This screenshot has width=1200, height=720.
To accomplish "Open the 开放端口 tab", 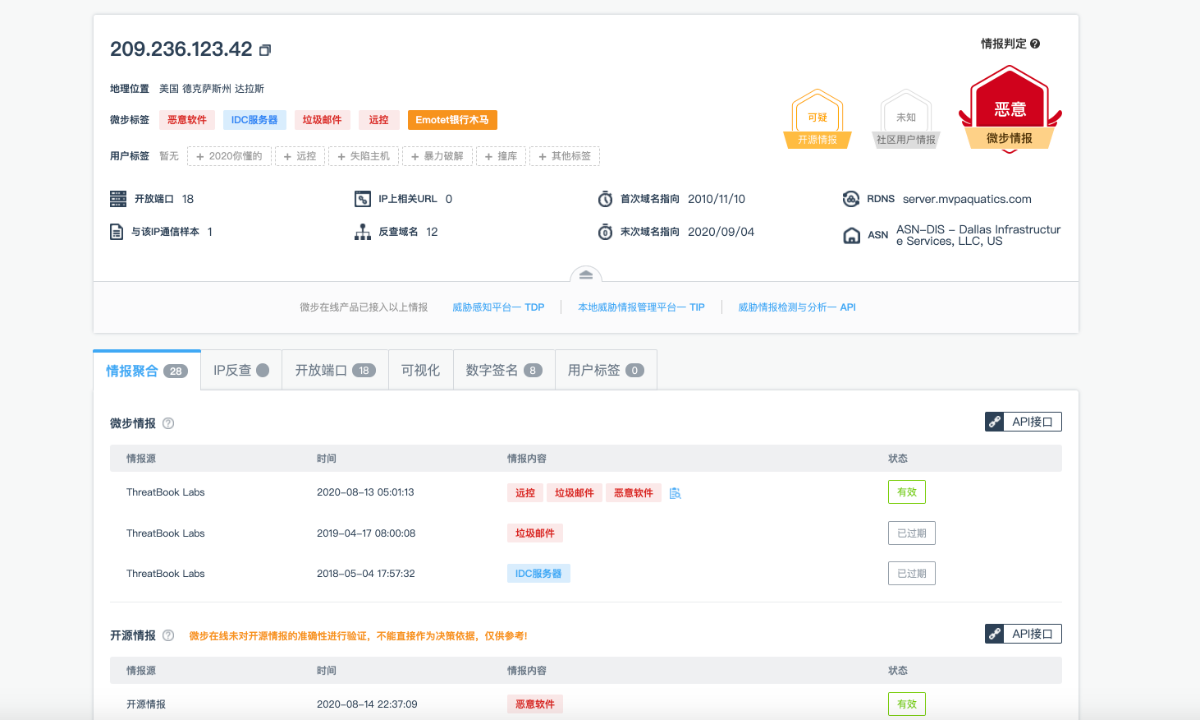I will coord(335,370).
